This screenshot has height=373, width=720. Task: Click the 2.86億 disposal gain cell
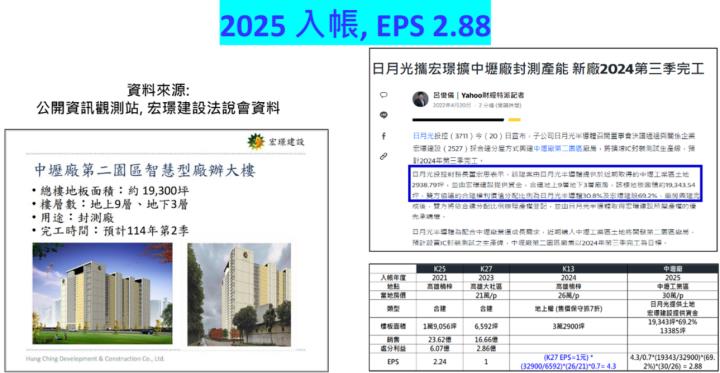coord(485,348)
